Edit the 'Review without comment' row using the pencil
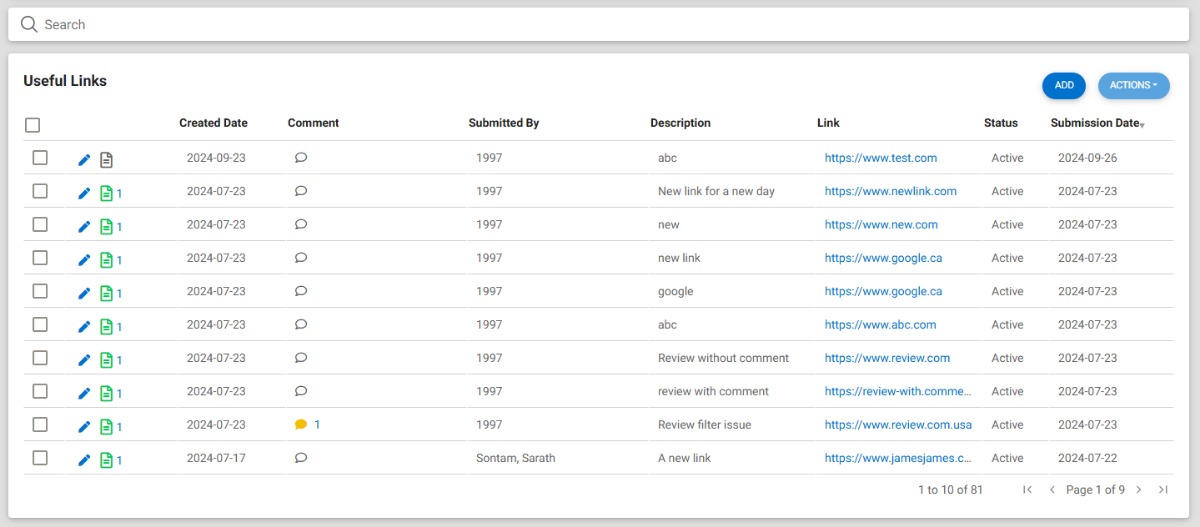The image size is (1200, 527). [84, 360]
